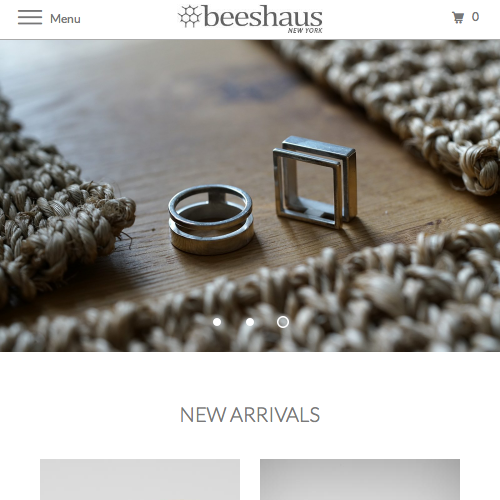The height and width of the screenshot is (500, 500).
Task: Open the hamburger menu icon
Action: (x=30, y=17)
